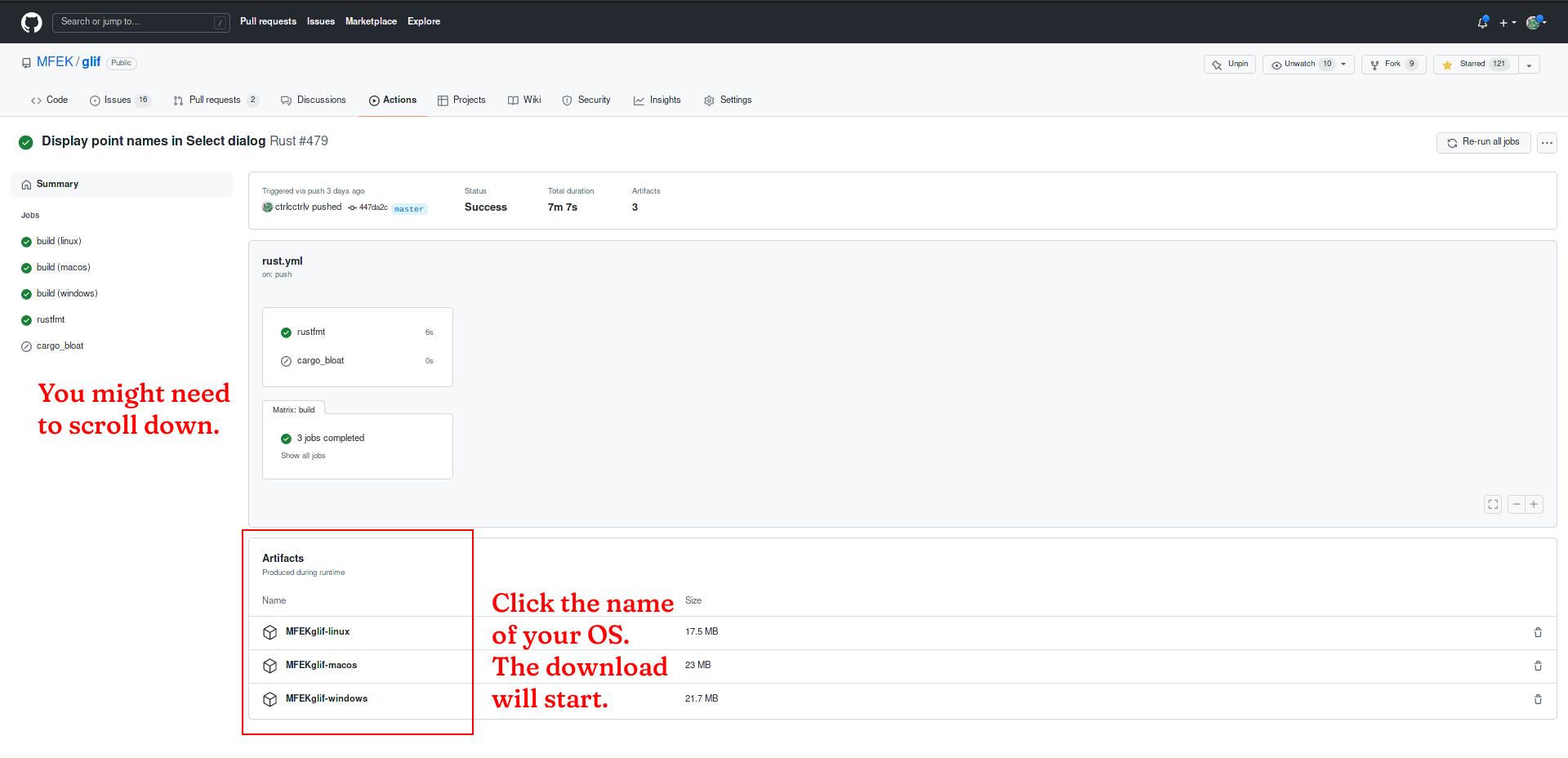Image resolution: width=1568 pixels, height=758 pixels.
Task: Open ctrlcctrlv user profile link
Action: (x=292, y=207)
